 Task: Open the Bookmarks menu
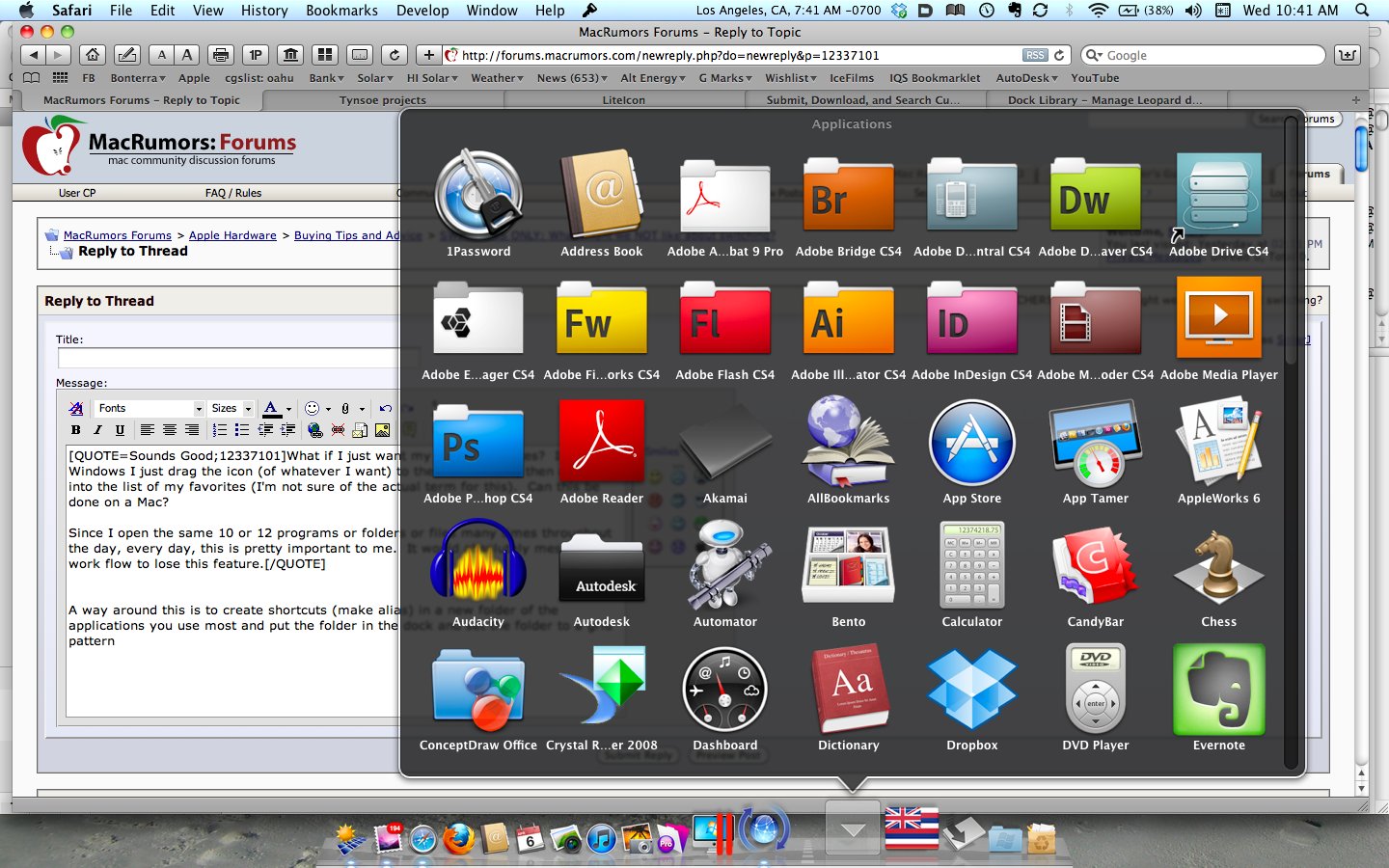click(x=341, y=11)
